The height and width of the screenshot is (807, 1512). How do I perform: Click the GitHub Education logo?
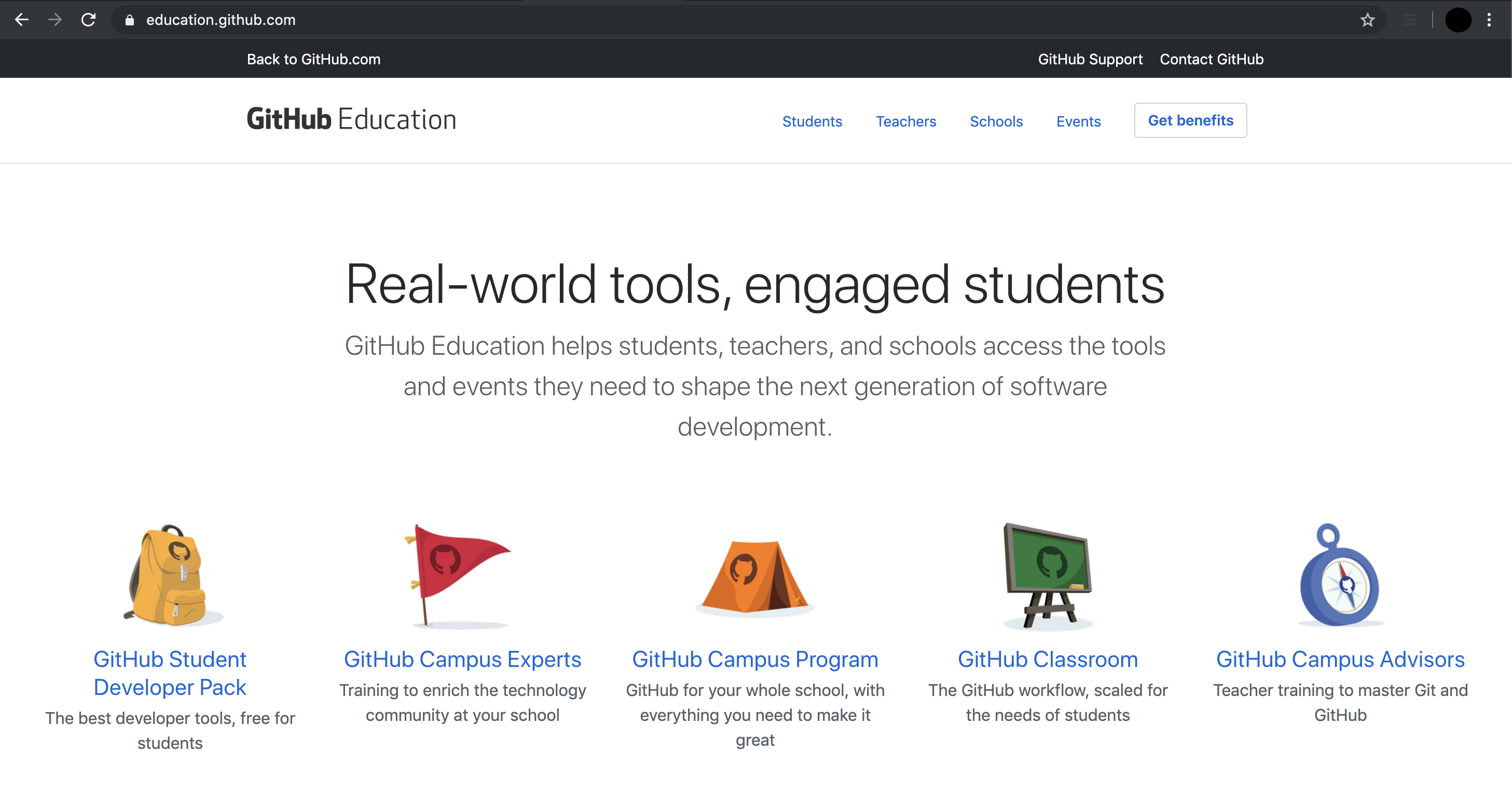pyautogui.click(x=351, y=120)
